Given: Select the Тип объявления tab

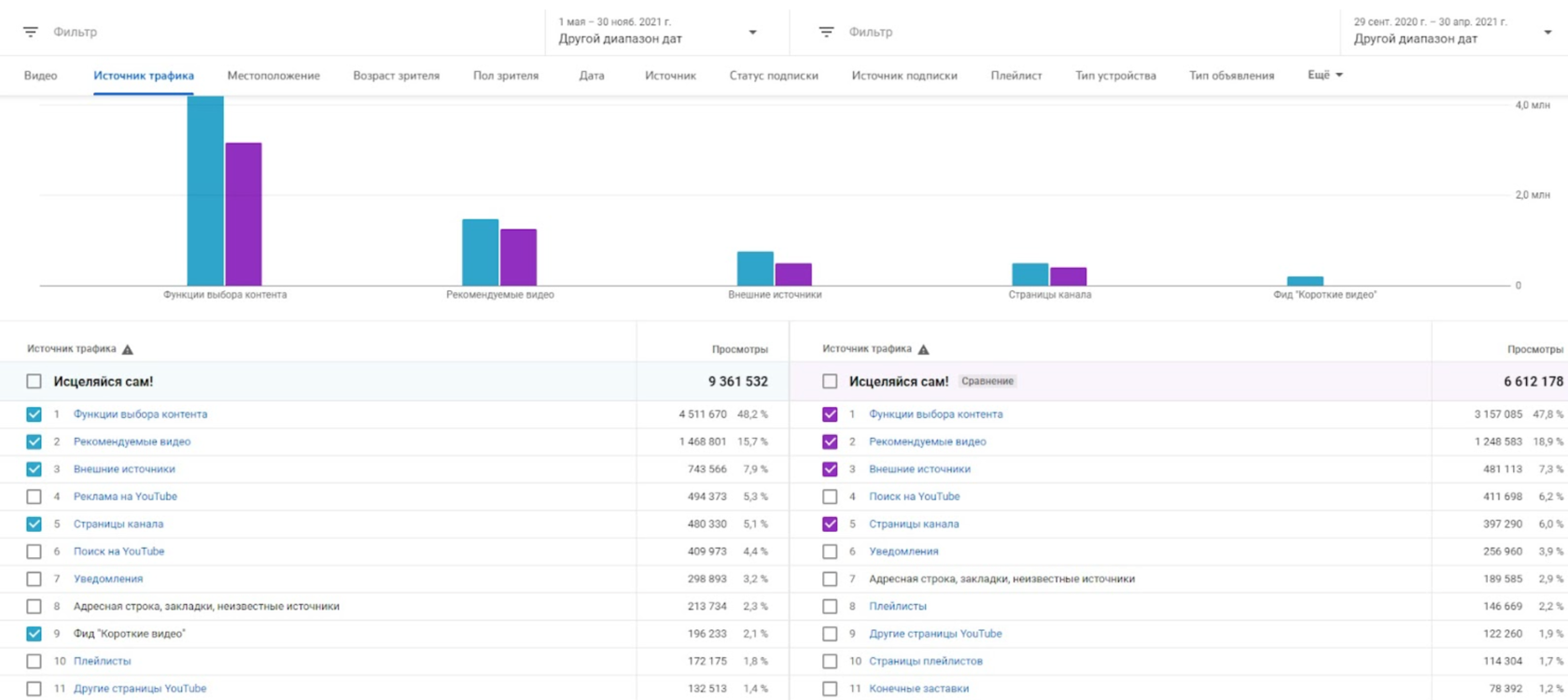Looking at the screenshot, I should 1231,76.
